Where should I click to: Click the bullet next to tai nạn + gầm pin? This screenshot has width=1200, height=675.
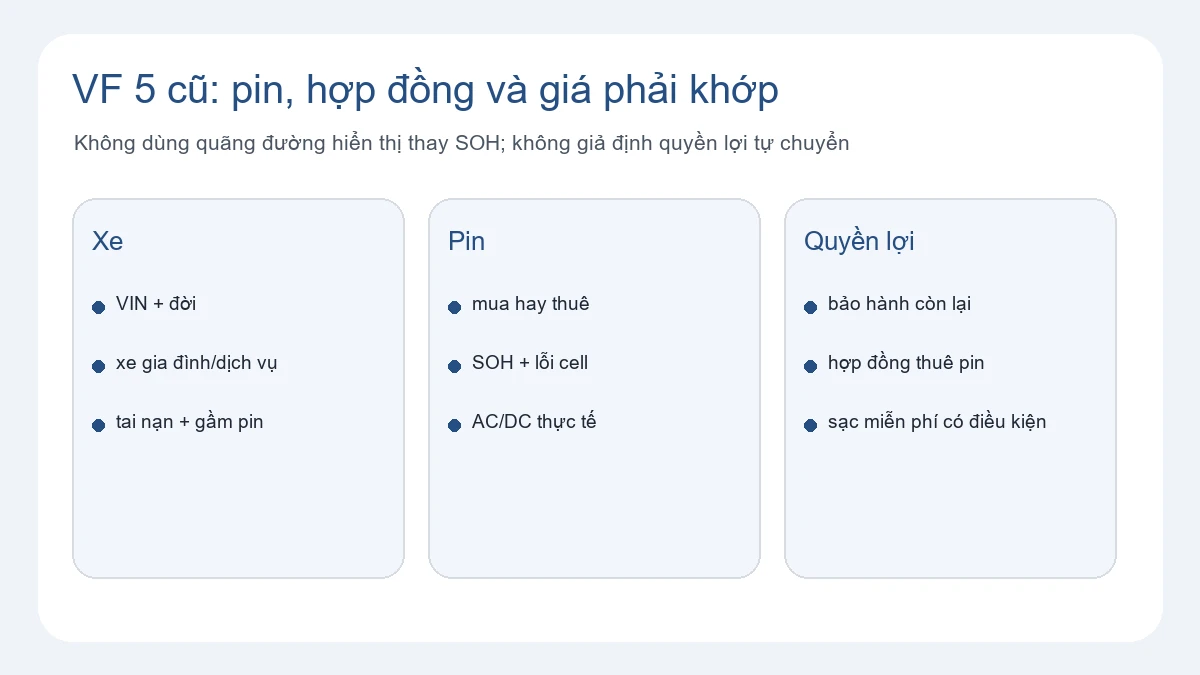pos(98,425)
